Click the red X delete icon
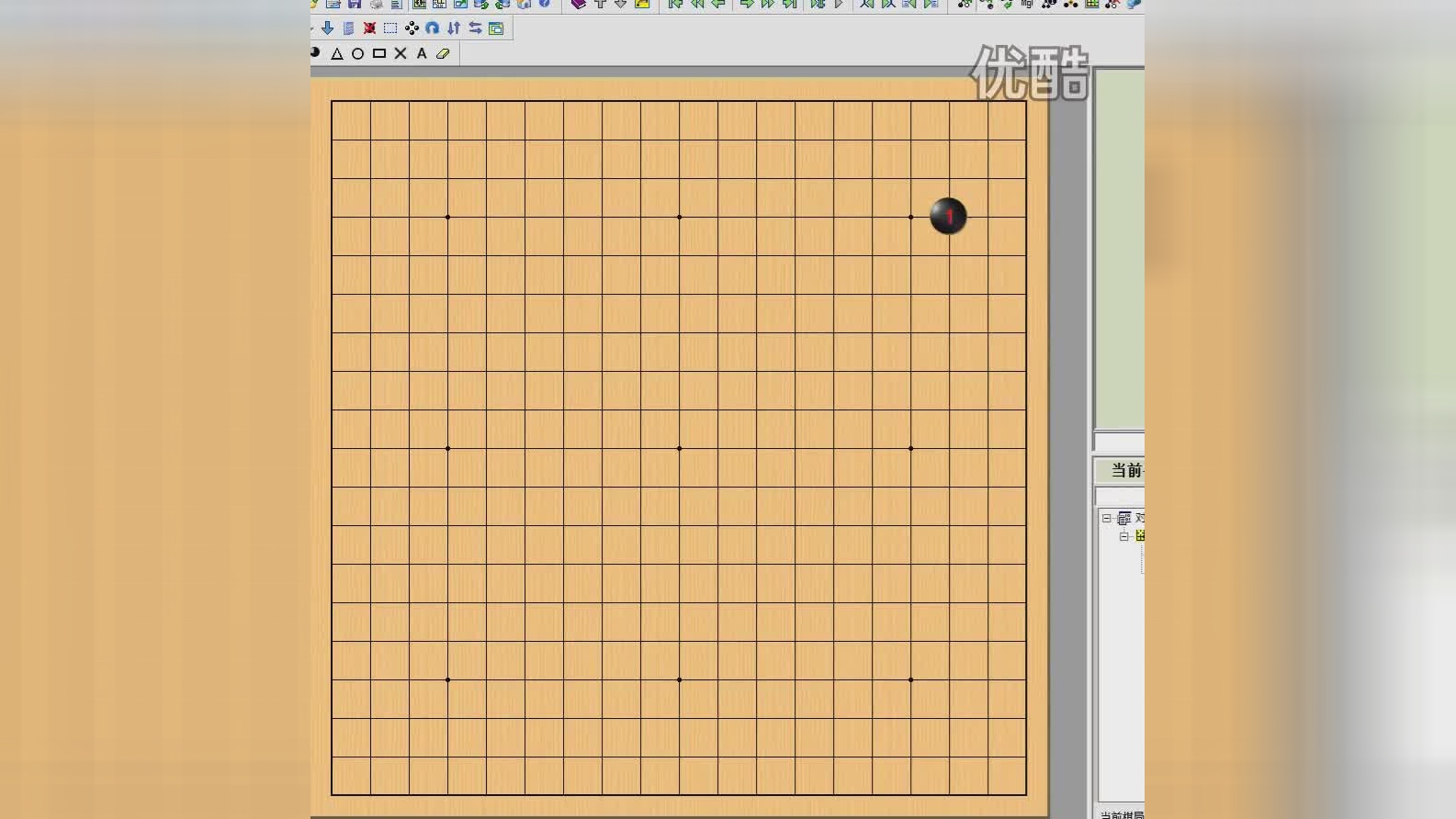Image resolution: width=1456 pixels, height=819 pixels. point(369,28)
